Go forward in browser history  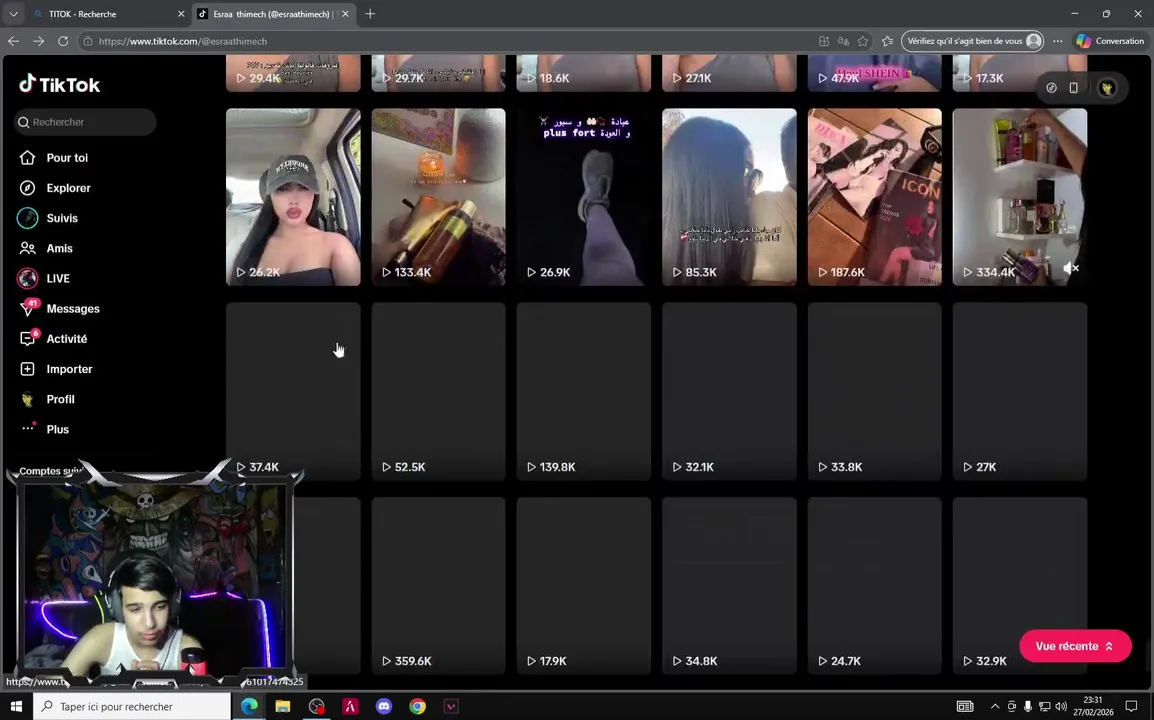(38, 41)
